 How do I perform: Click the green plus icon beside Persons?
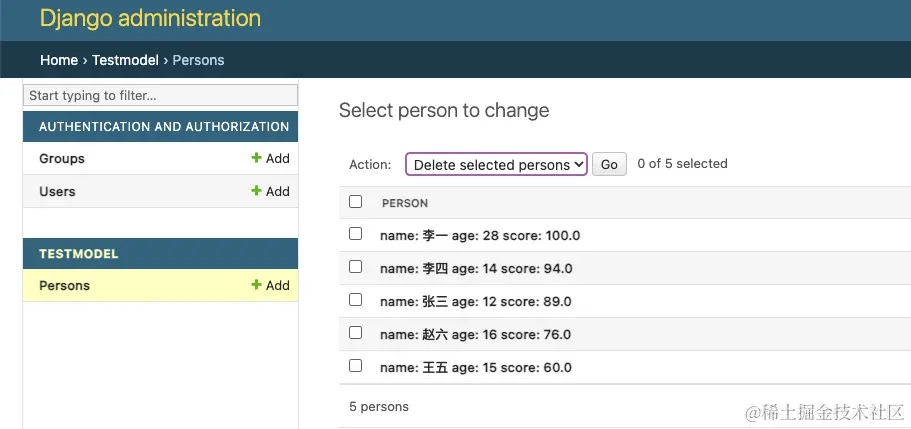pos(257,285)
